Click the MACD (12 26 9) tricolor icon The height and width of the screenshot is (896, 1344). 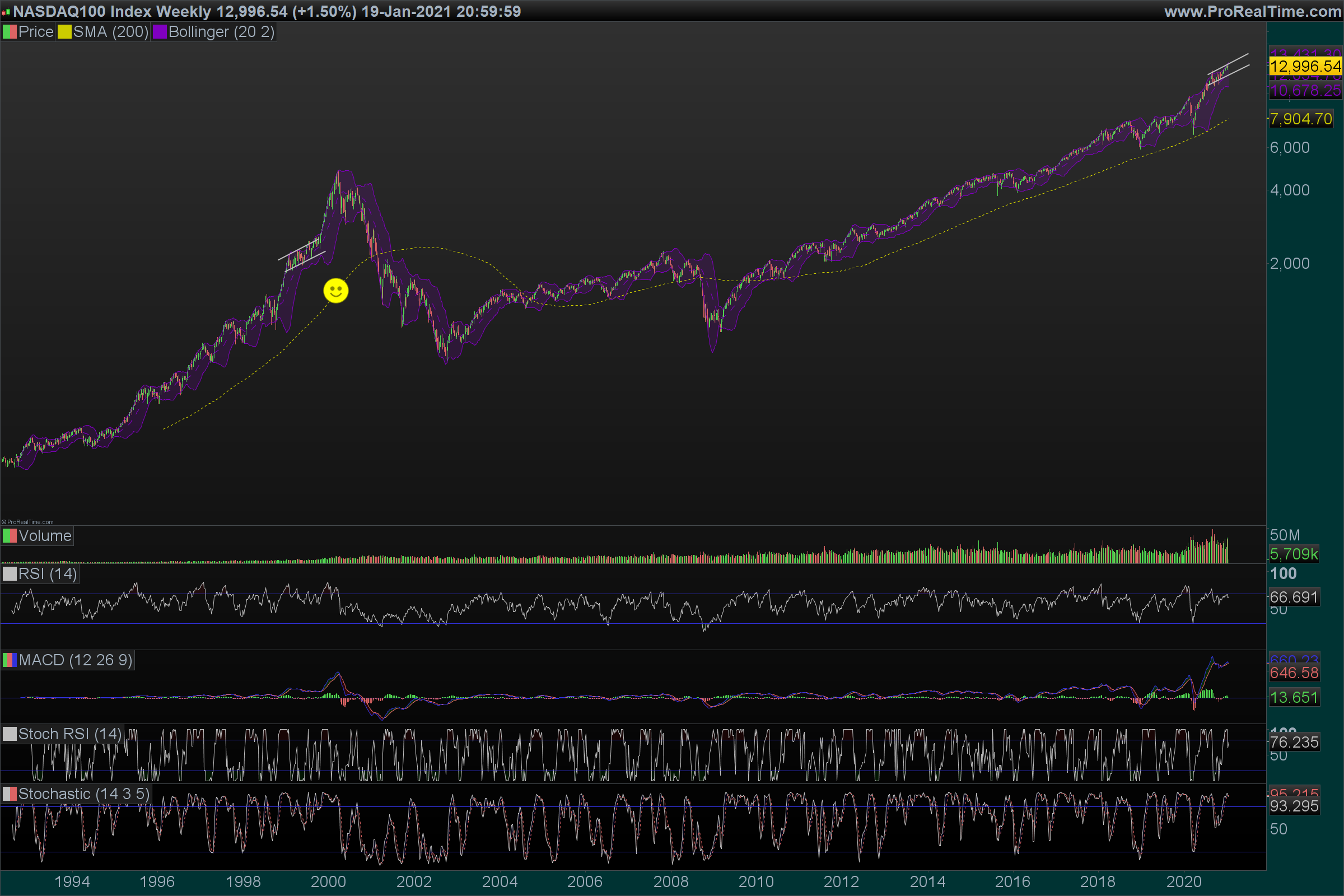[x=9, y=660]
